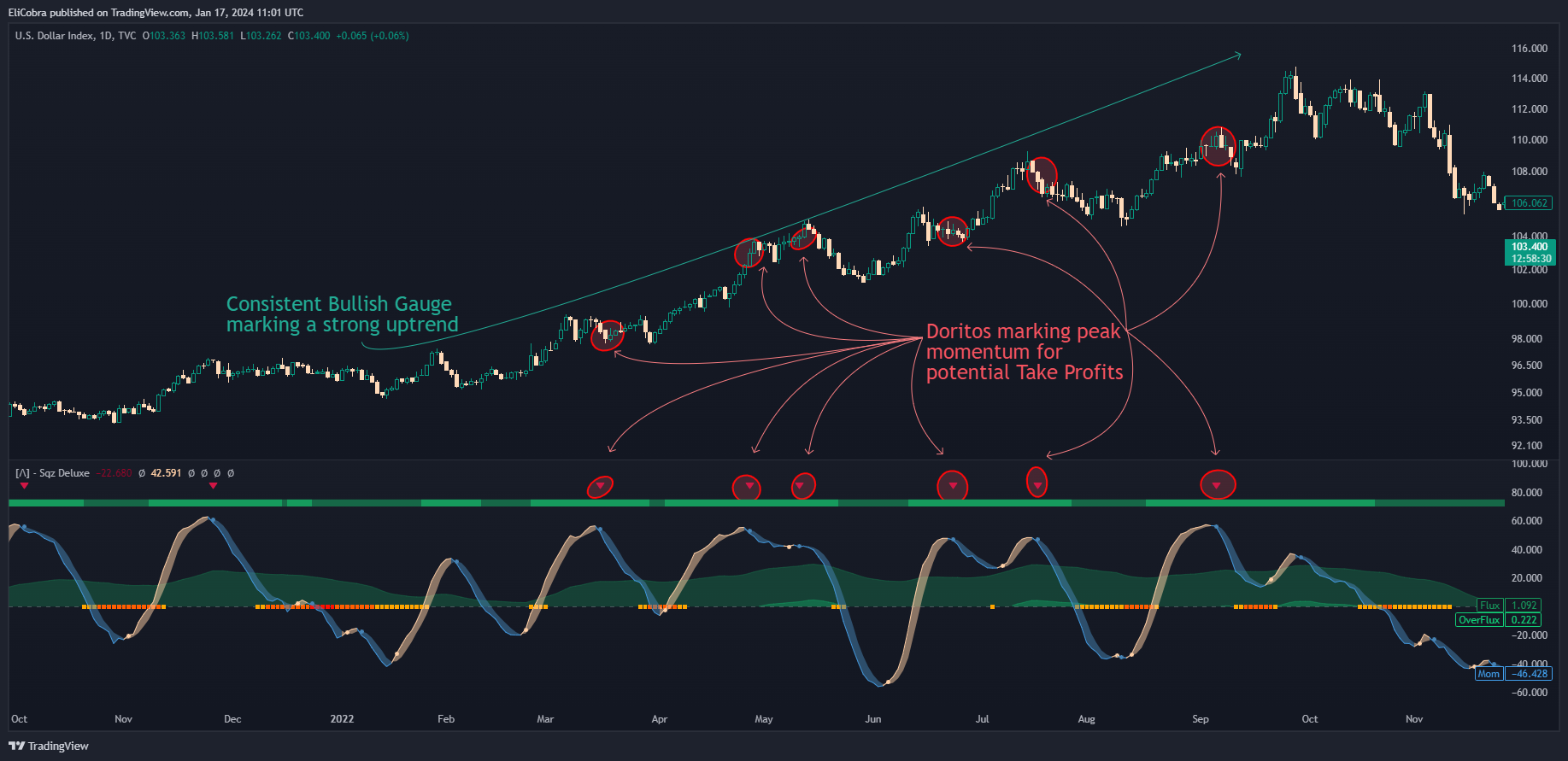Screen dimensions: 1568x761
Task: Click the Mom value -46.428
Action: [1529, 674]
